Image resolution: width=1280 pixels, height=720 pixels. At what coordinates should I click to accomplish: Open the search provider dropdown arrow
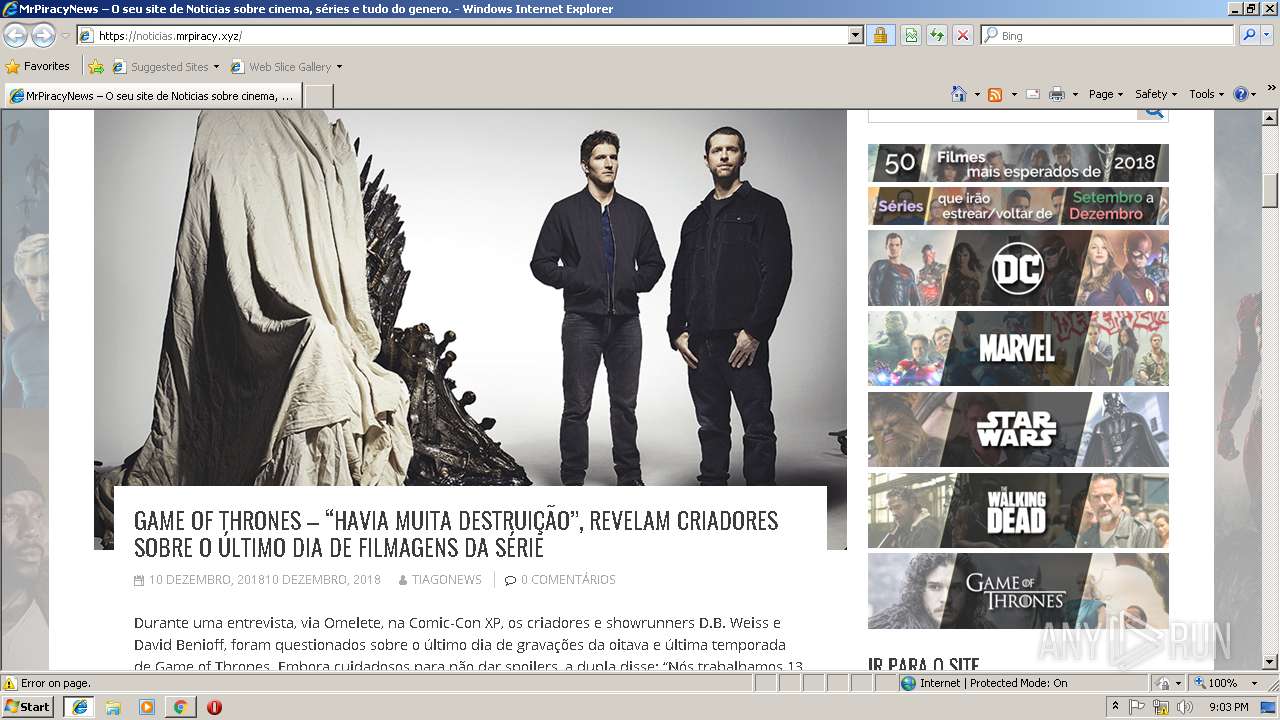pos(1267,35)
